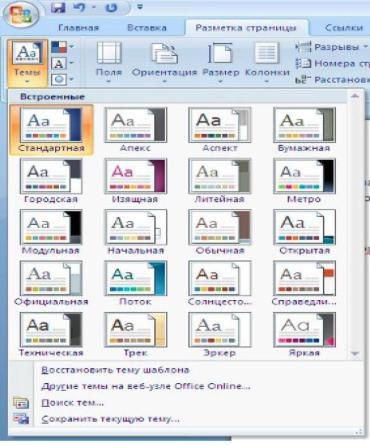Select the Справедливость theme
Screen dimensions: 370x445
304,284
